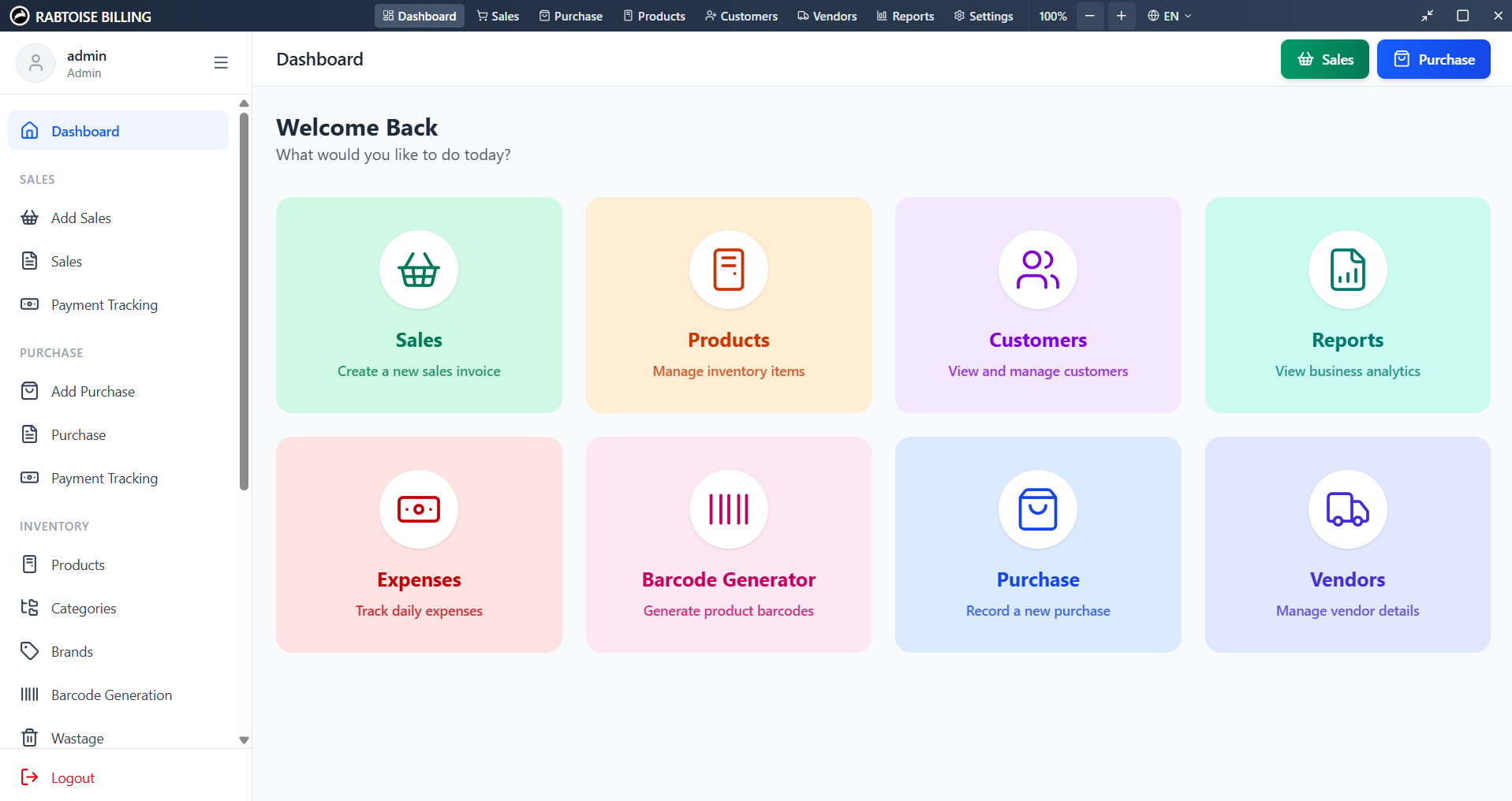Screen dimensions: 1512x801
Task: Click the sidebar scroll down arrow
Action: [x=244, y=740]
